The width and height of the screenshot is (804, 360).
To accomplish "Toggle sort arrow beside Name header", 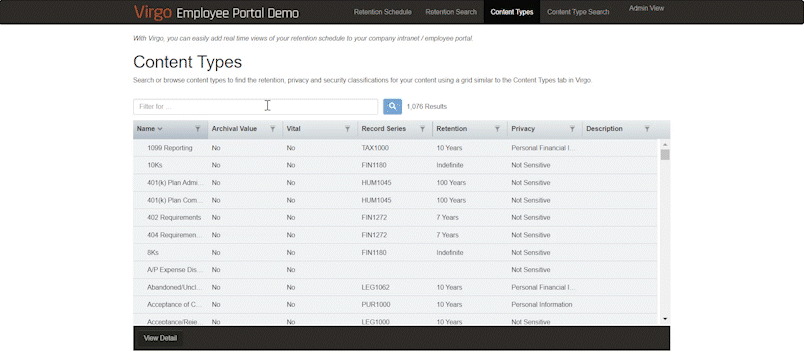I will [160, 129].
